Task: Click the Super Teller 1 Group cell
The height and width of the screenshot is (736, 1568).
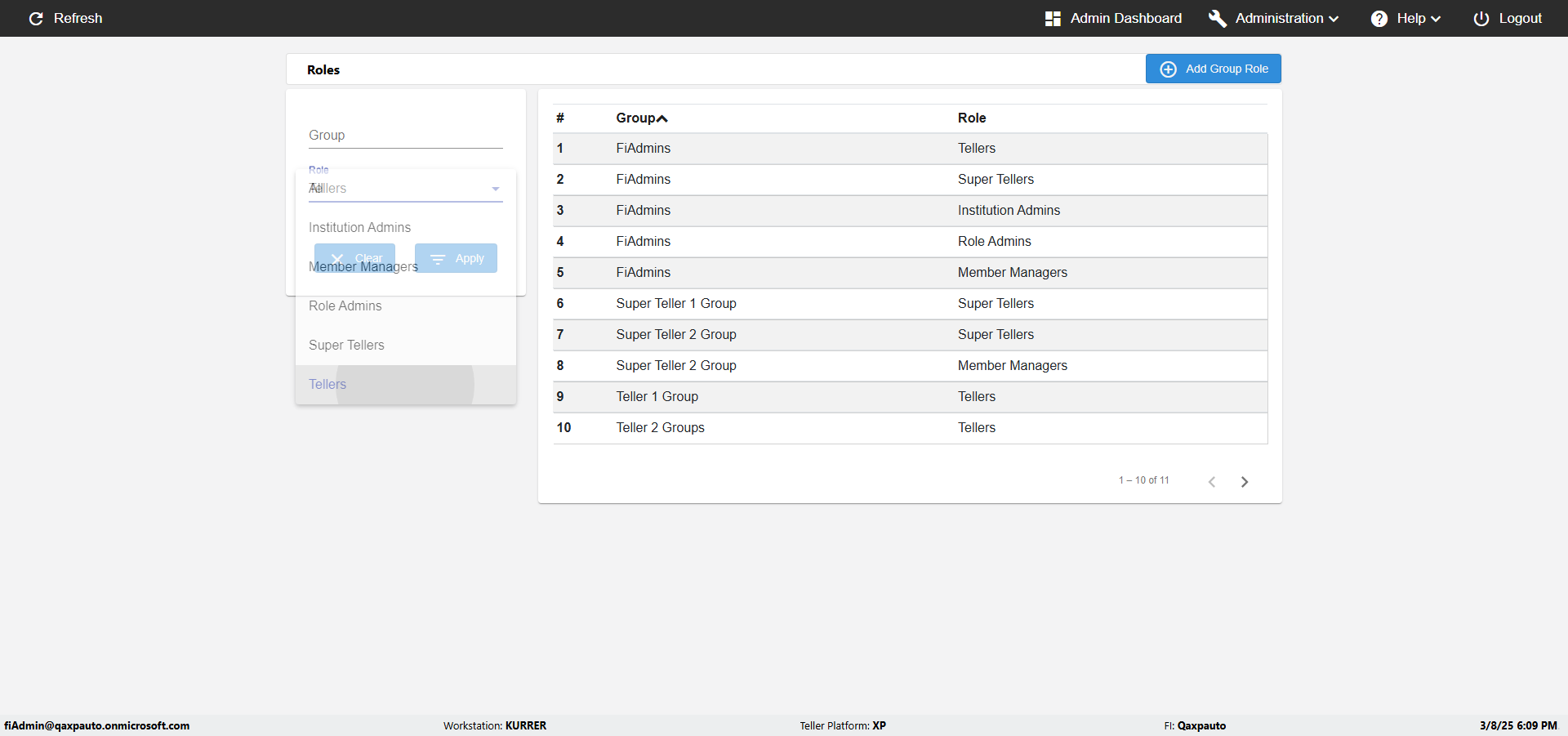Action: click(x=676, y=303)
